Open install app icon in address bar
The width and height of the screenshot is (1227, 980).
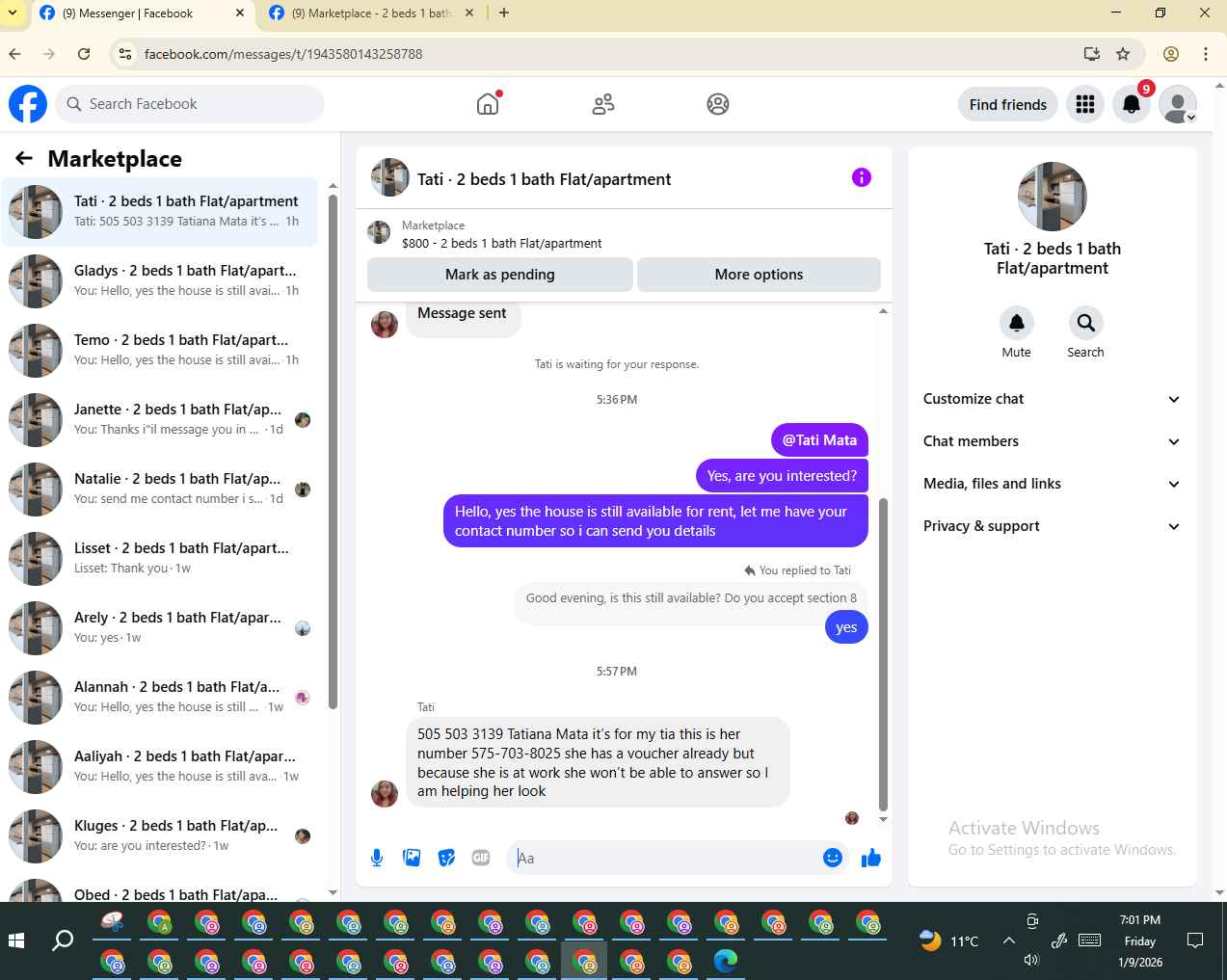pos(1092,54)
